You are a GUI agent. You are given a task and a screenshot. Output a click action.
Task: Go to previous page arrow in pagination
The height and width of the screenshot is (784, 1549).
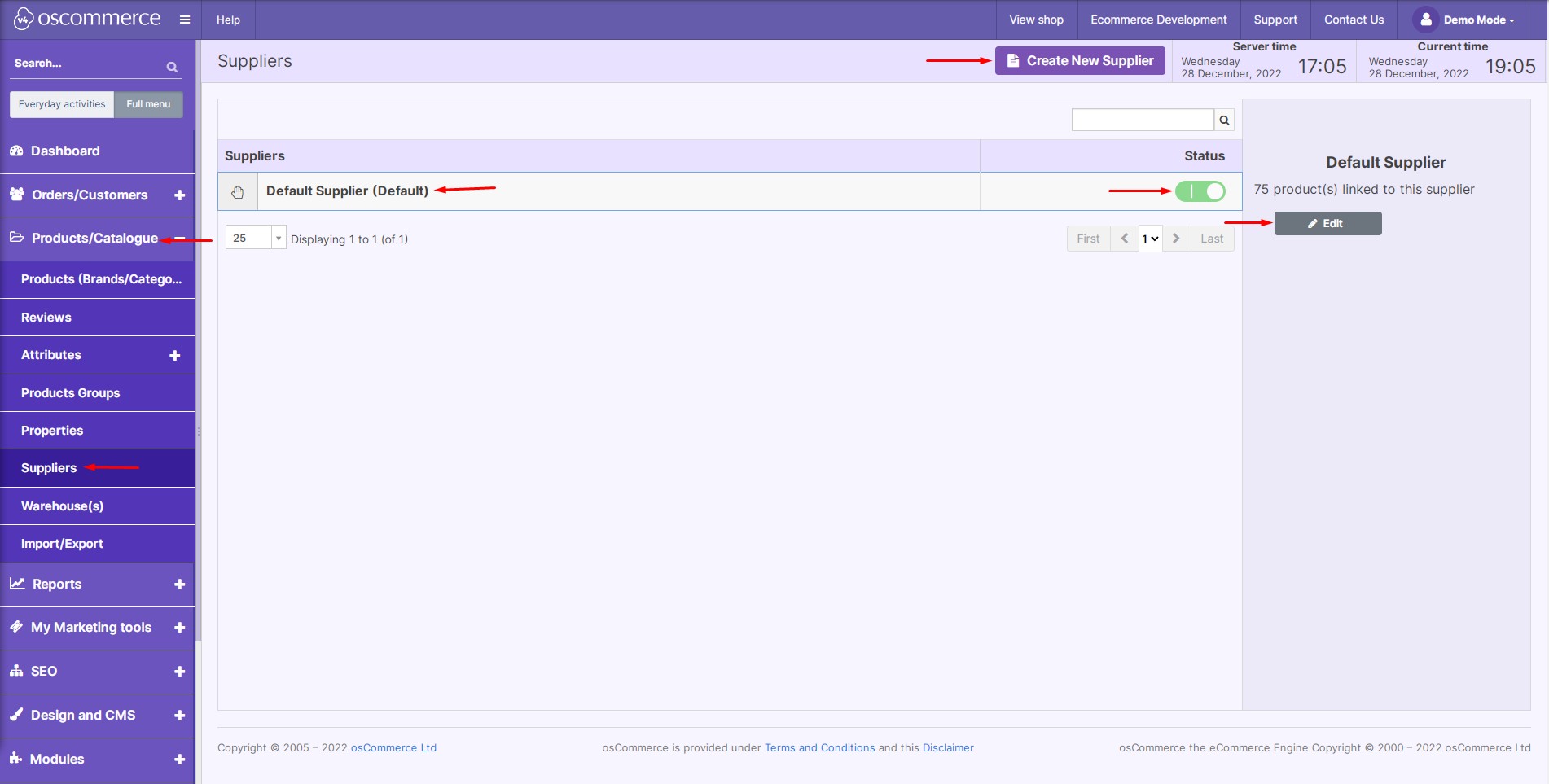1125,239
